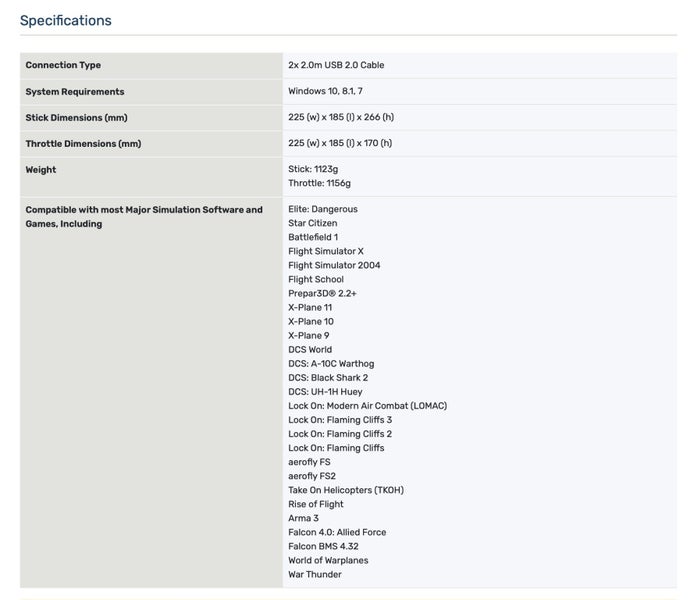Click 'Take On Helicopters (TKOH)' entry

[346, 490]
